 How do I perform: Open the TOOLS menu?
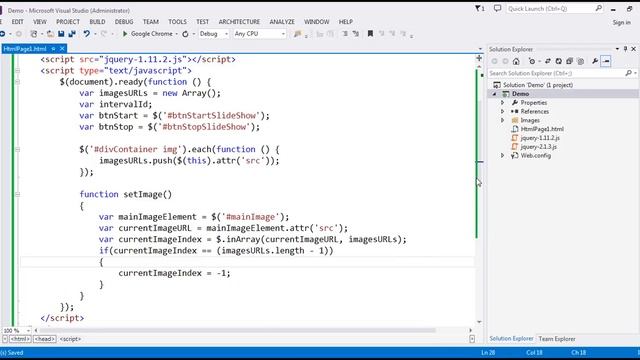177,22
